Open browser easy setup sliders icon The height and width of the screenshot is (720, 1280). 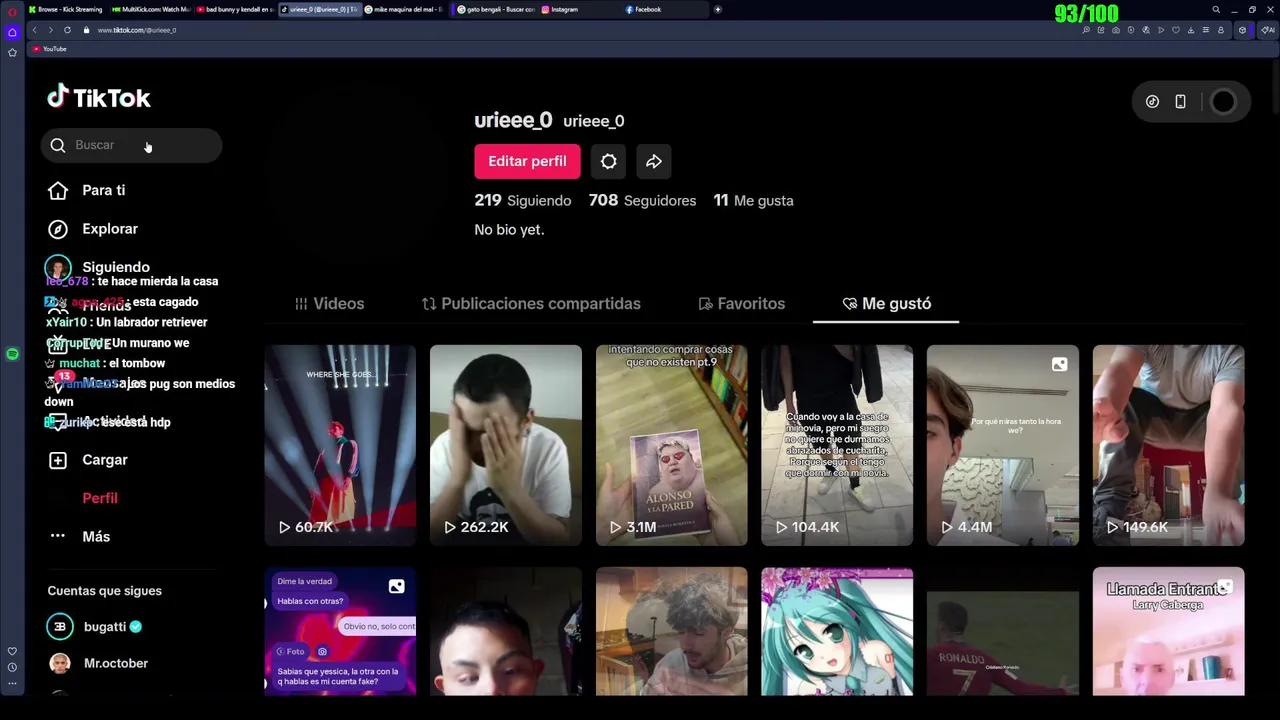point(1205,30)
